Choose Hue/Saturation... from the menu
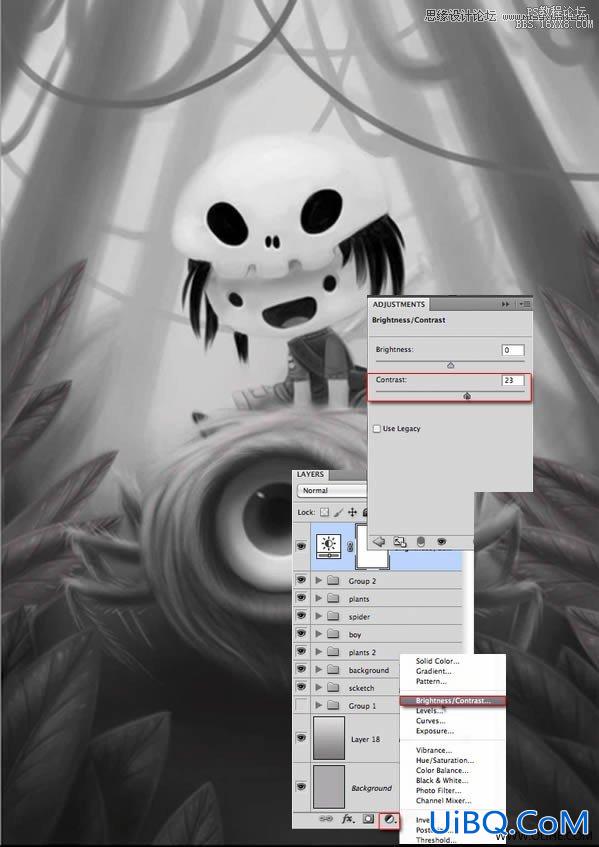Viewport: 599px width, 847px height. pyautogui.click(x=445, y=761)
